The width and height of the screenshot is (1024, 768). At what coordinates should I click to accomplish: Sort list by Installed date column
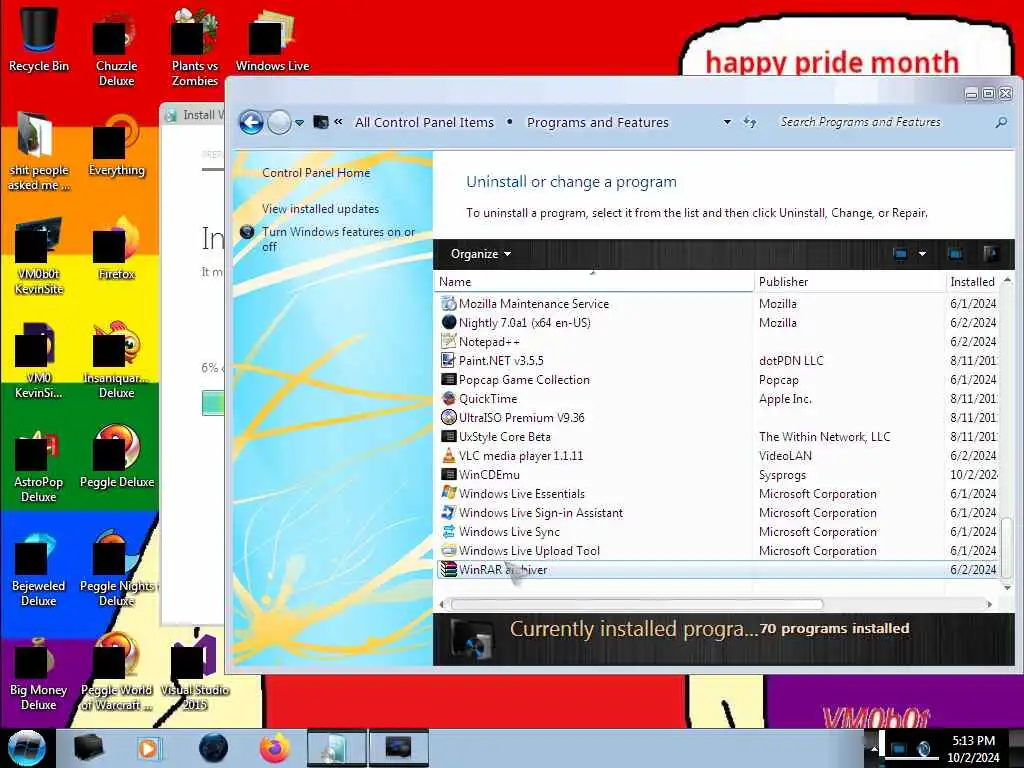point(973,281)
